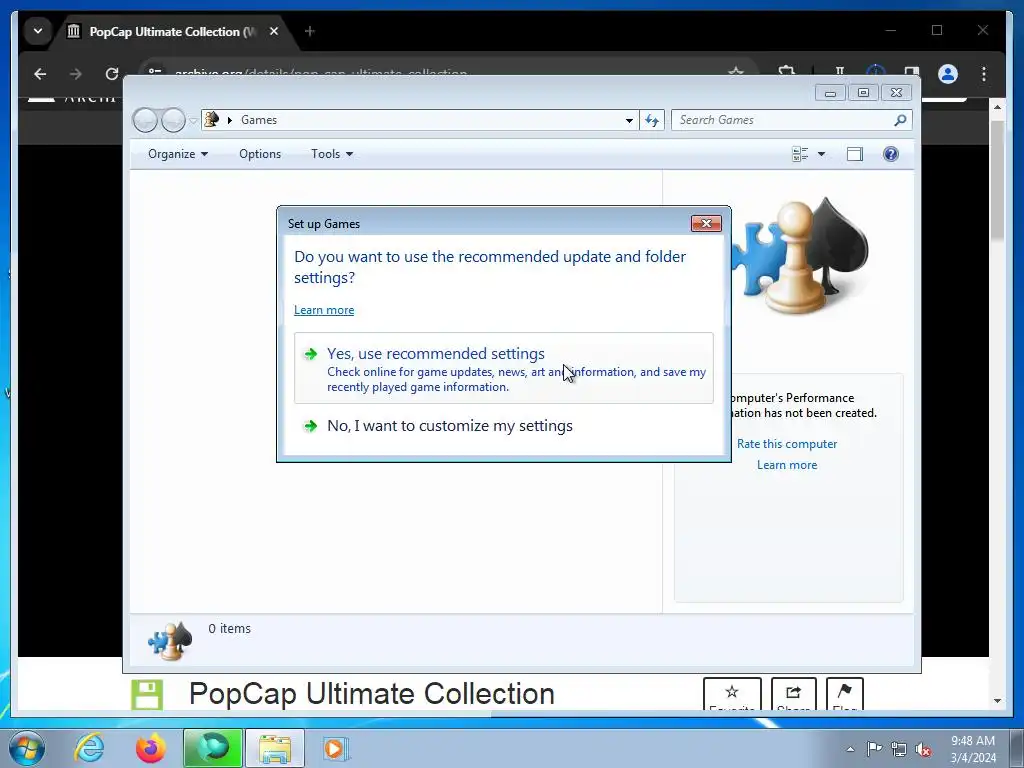1024x768 pixels.
Task: Launch Internet Explorer from the taskbar
Action: click(89, 748)
